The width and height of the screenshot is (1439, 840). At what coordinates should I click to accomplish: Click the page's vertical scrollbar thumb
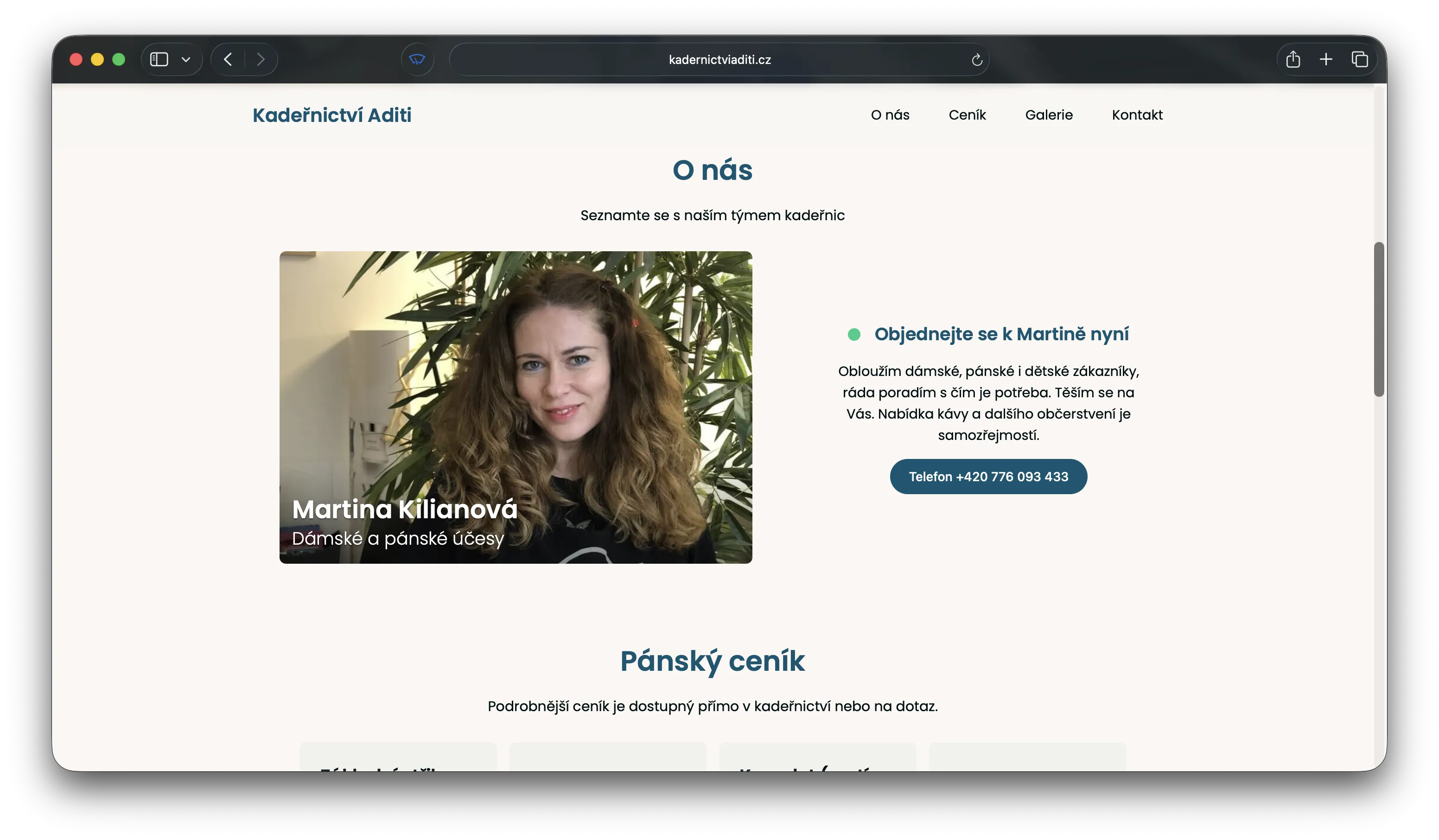(x=1378, y=318)
